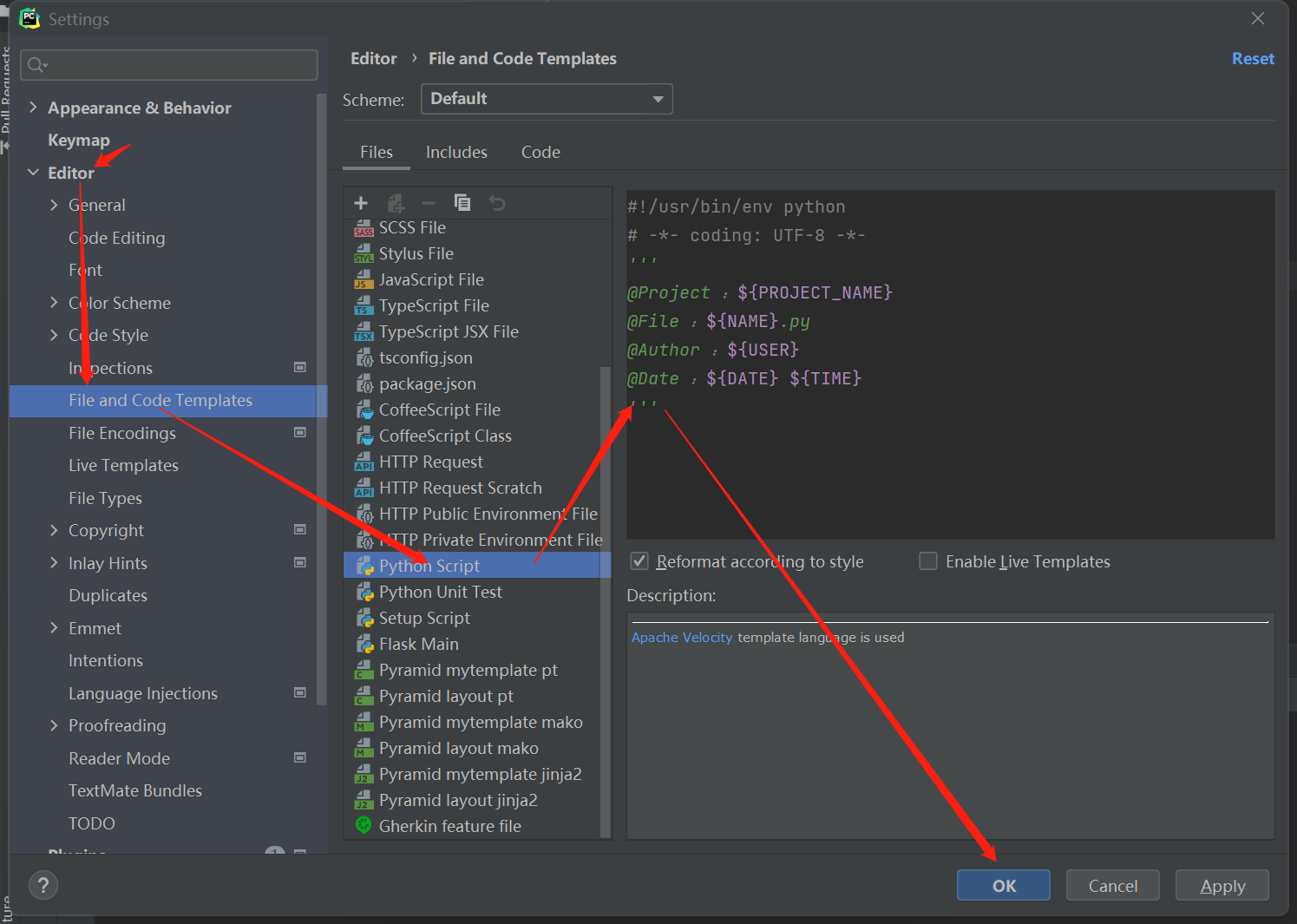
Task: Expand the Color Scheme node
Action: (x=54, y=303)
